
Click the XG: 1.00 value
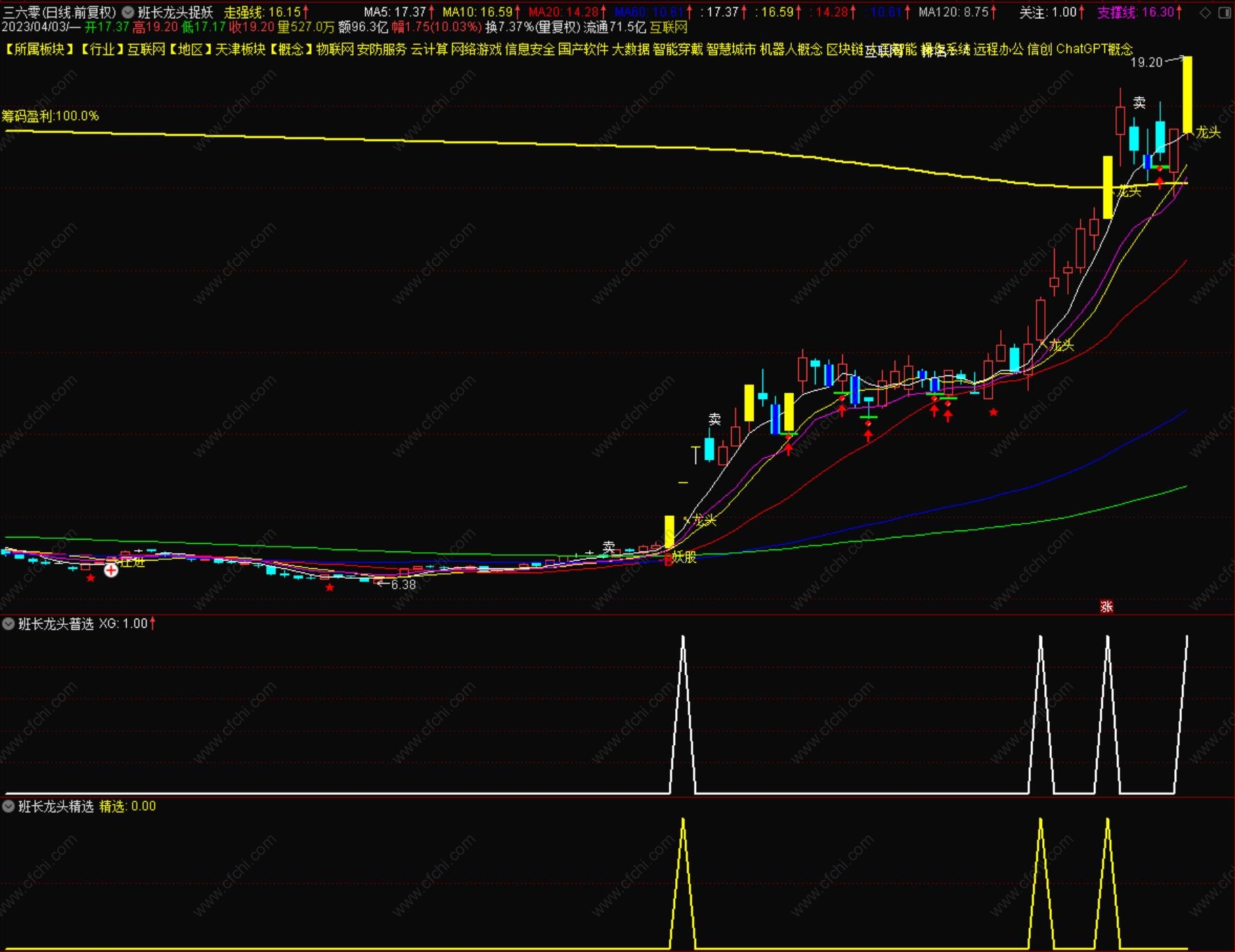[x=127, y=623]
